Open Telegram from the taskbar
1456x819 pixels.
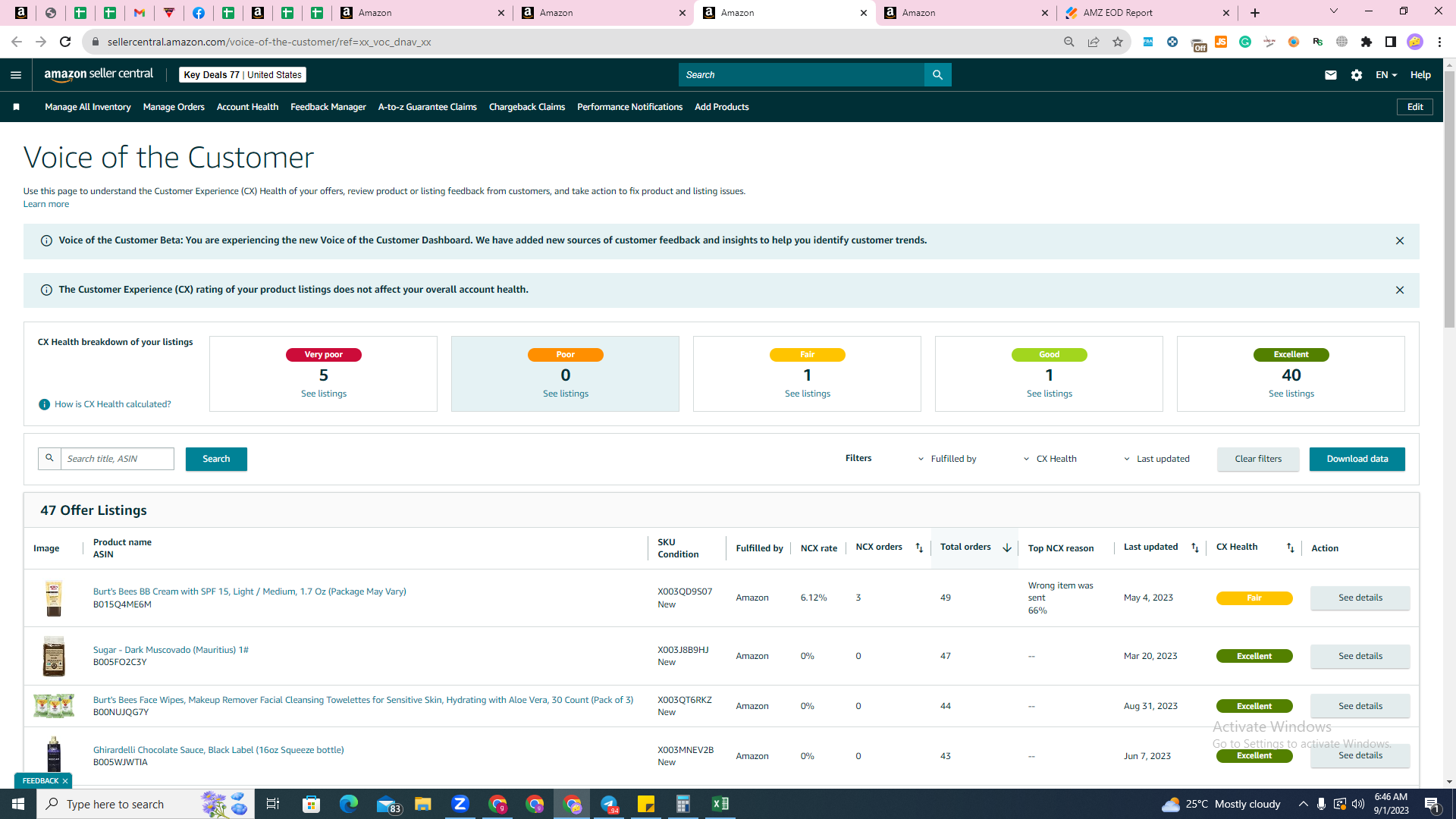click(609, 804)
